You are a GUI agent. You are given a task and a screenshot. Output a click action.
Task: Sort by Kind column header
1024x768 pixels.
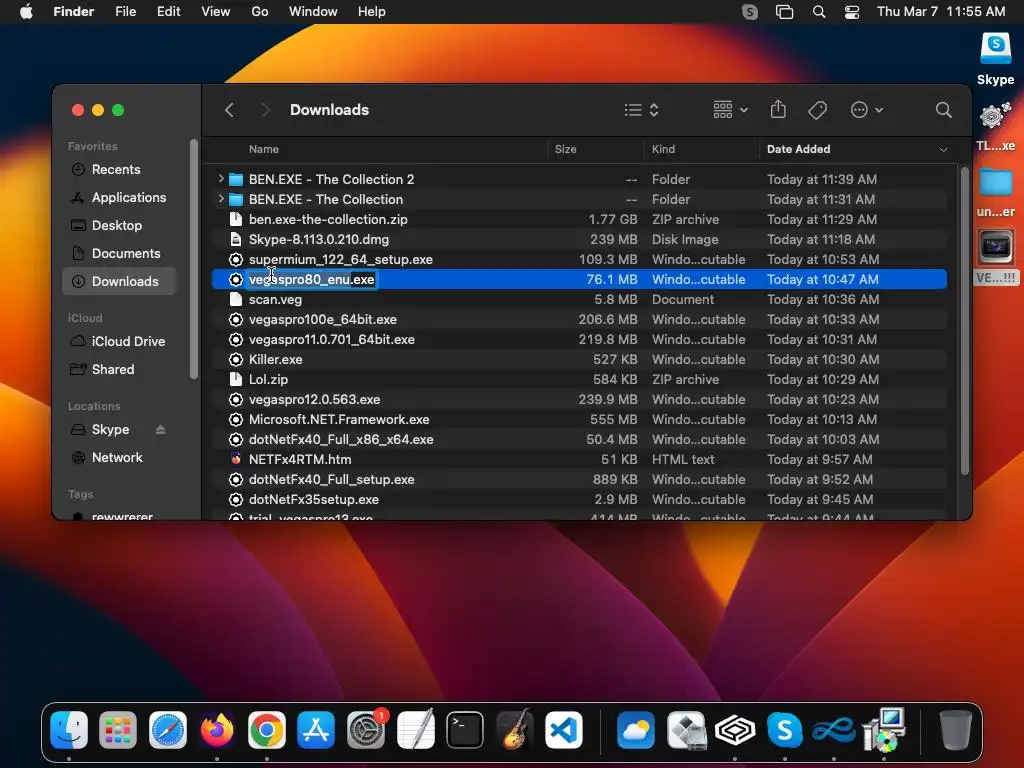663,150
